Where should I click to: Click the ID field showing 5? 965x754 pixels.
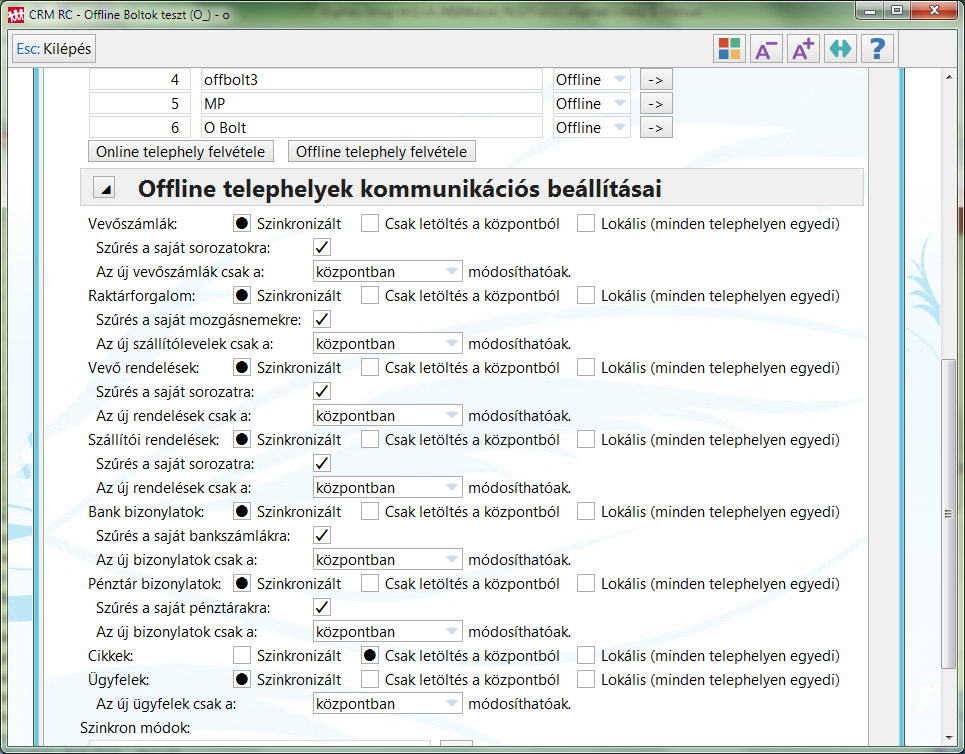click(140, 104)
